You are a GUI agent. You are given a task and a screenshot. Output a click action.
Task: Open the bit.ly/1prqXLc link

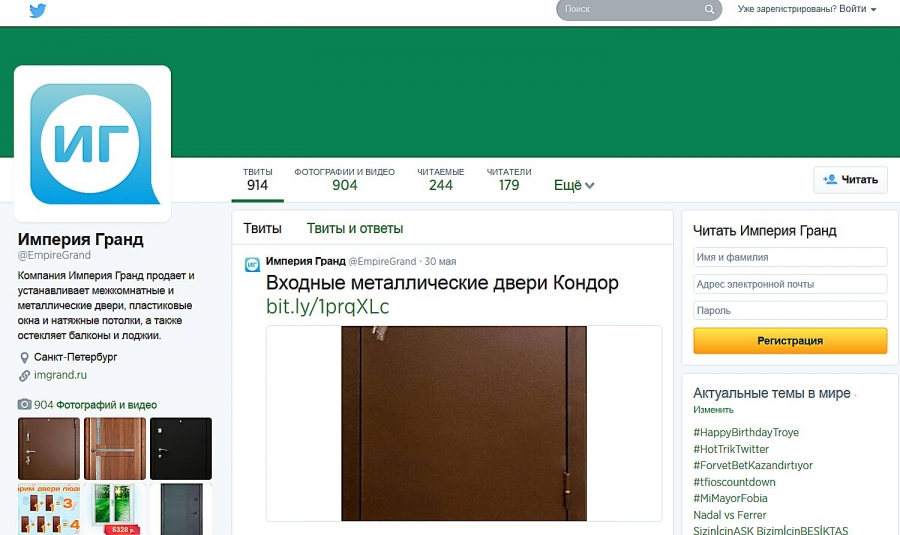coord(327,307)
